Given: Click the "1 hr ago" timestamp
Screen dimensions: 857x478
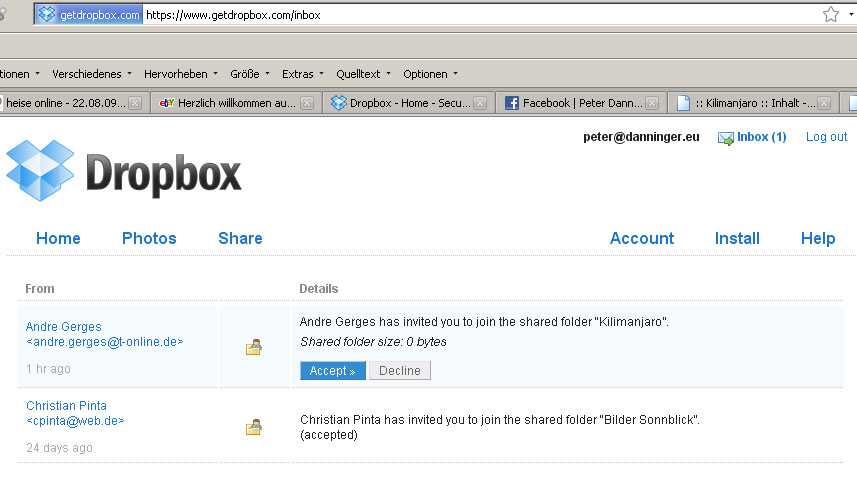Looking at the screenshot, I should (x=48, y=369).
